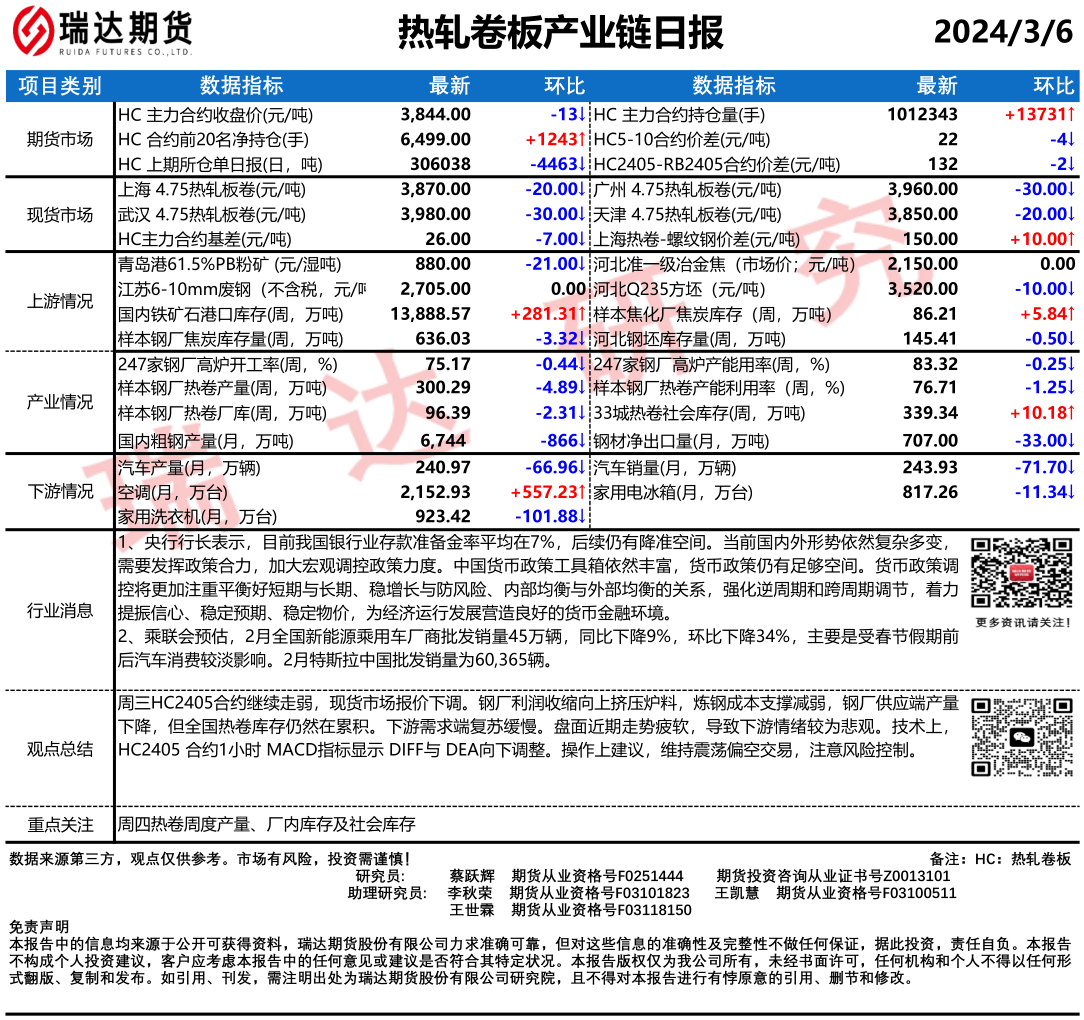Select the 项目类别 column header
The width and height of the screenshot is (1084, 1020).
[60, 86]
